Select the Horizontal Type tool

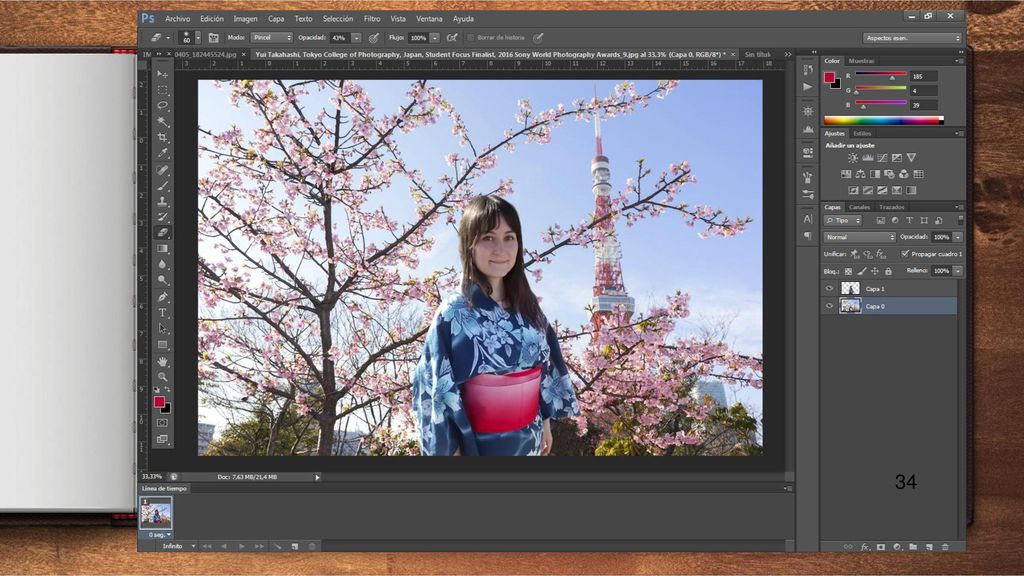point(163,313)
